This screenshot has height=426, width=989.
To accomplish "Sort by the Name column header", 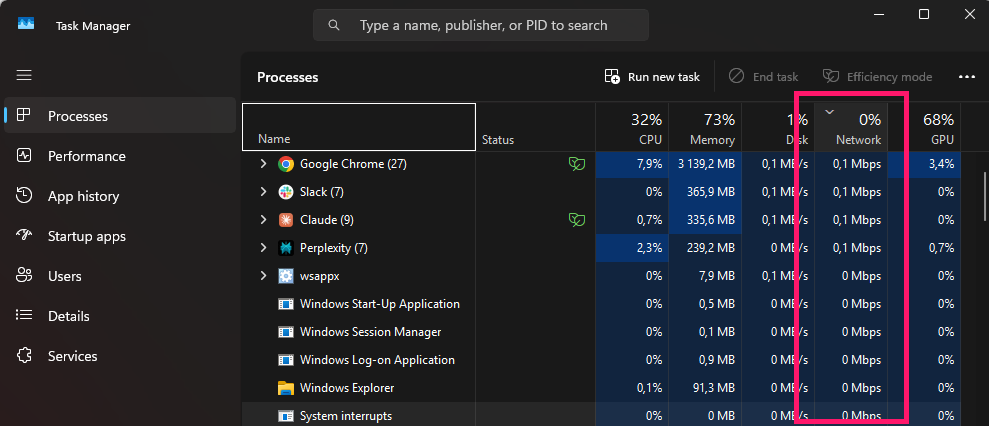I will (359, 127).
